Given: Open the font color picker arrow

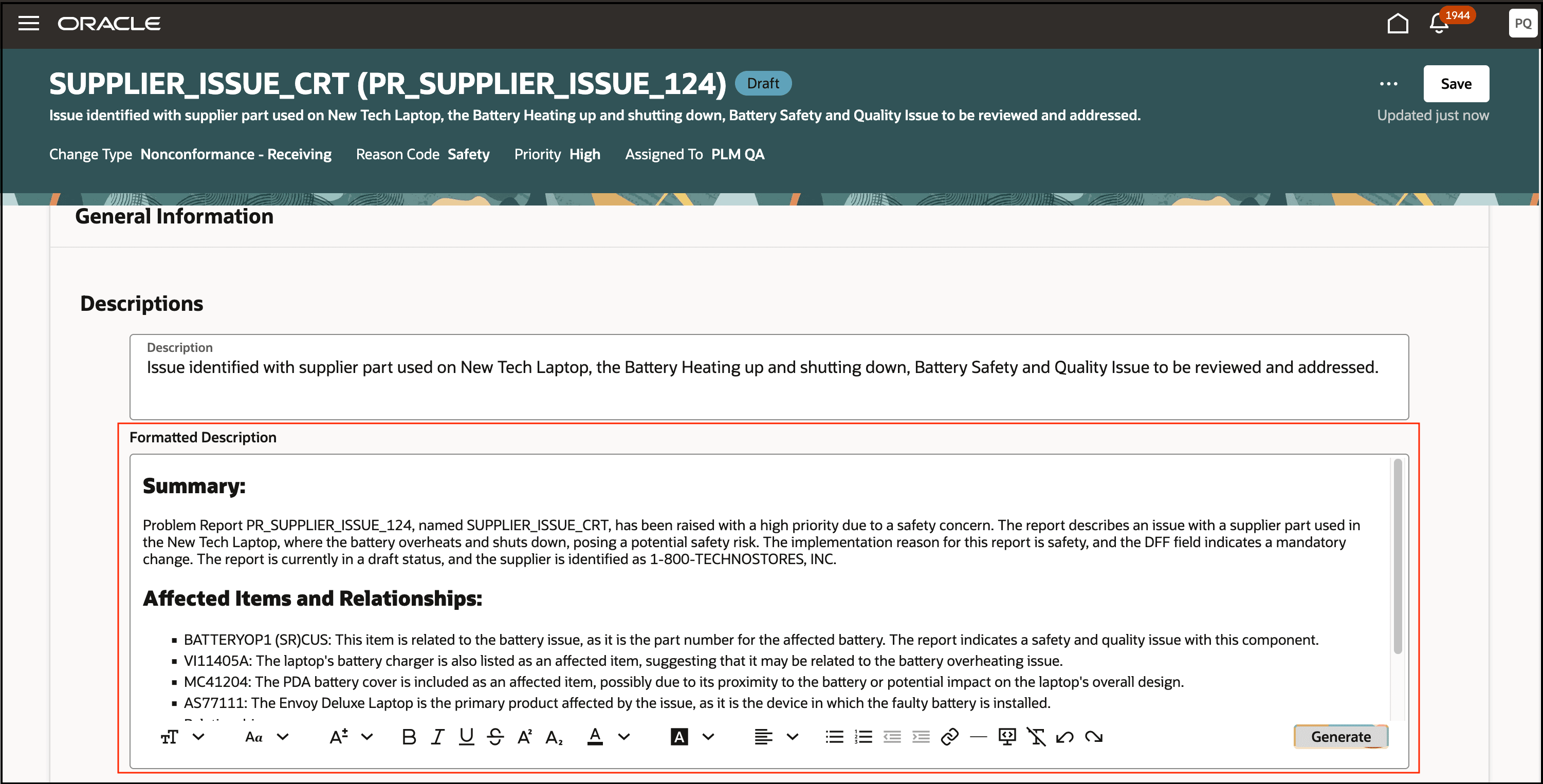Looking at the screenshot, I should click(623, 737).
